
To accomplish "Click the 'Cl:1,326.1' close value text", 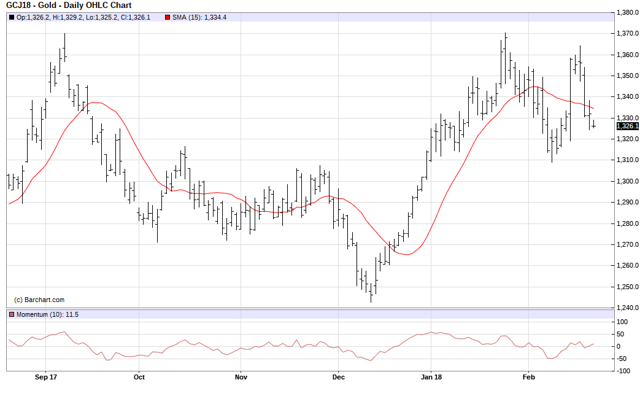I will pos(136,18).
